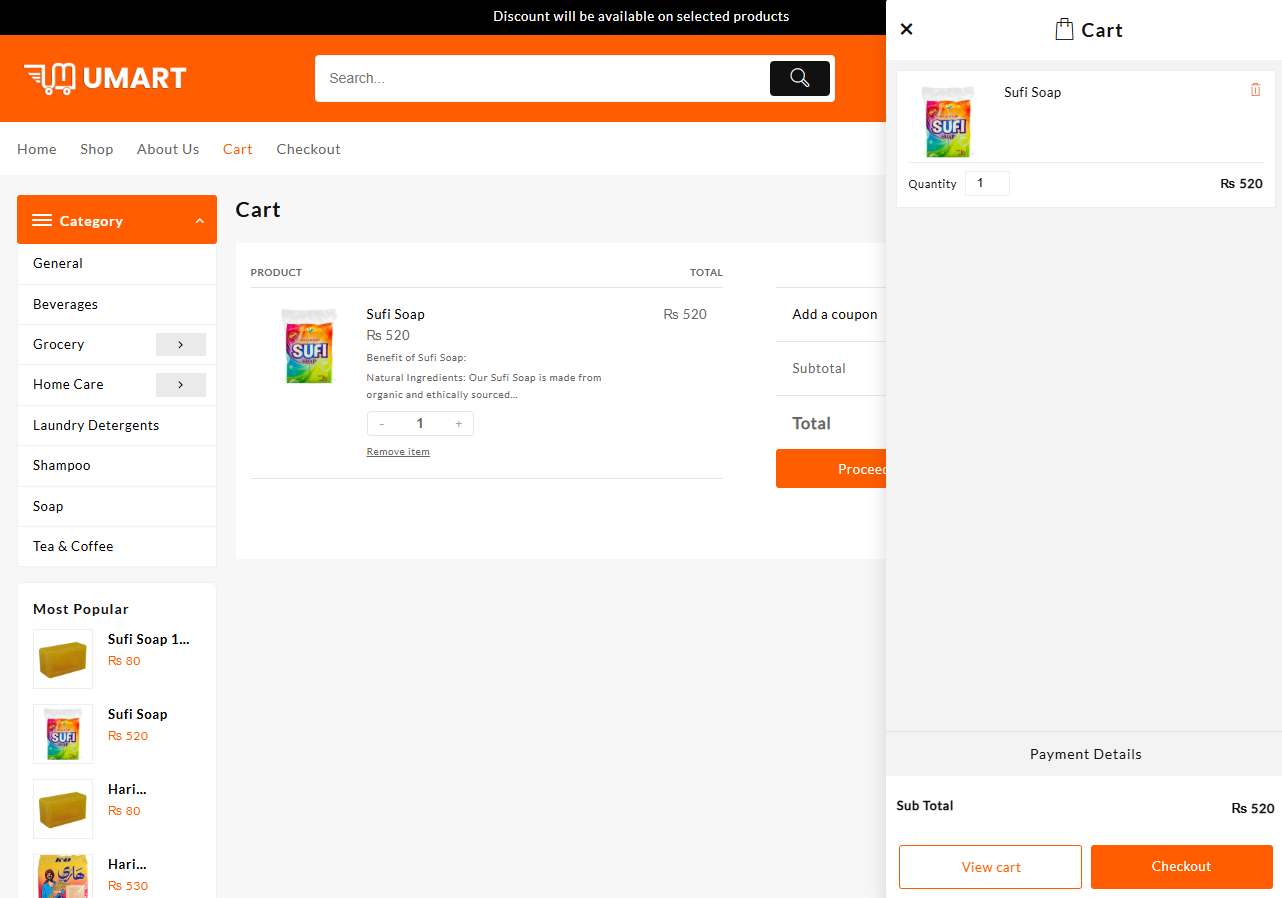Click the UMART logo
The height and width of the screenshot is (898, 1282).
point(105,78)
